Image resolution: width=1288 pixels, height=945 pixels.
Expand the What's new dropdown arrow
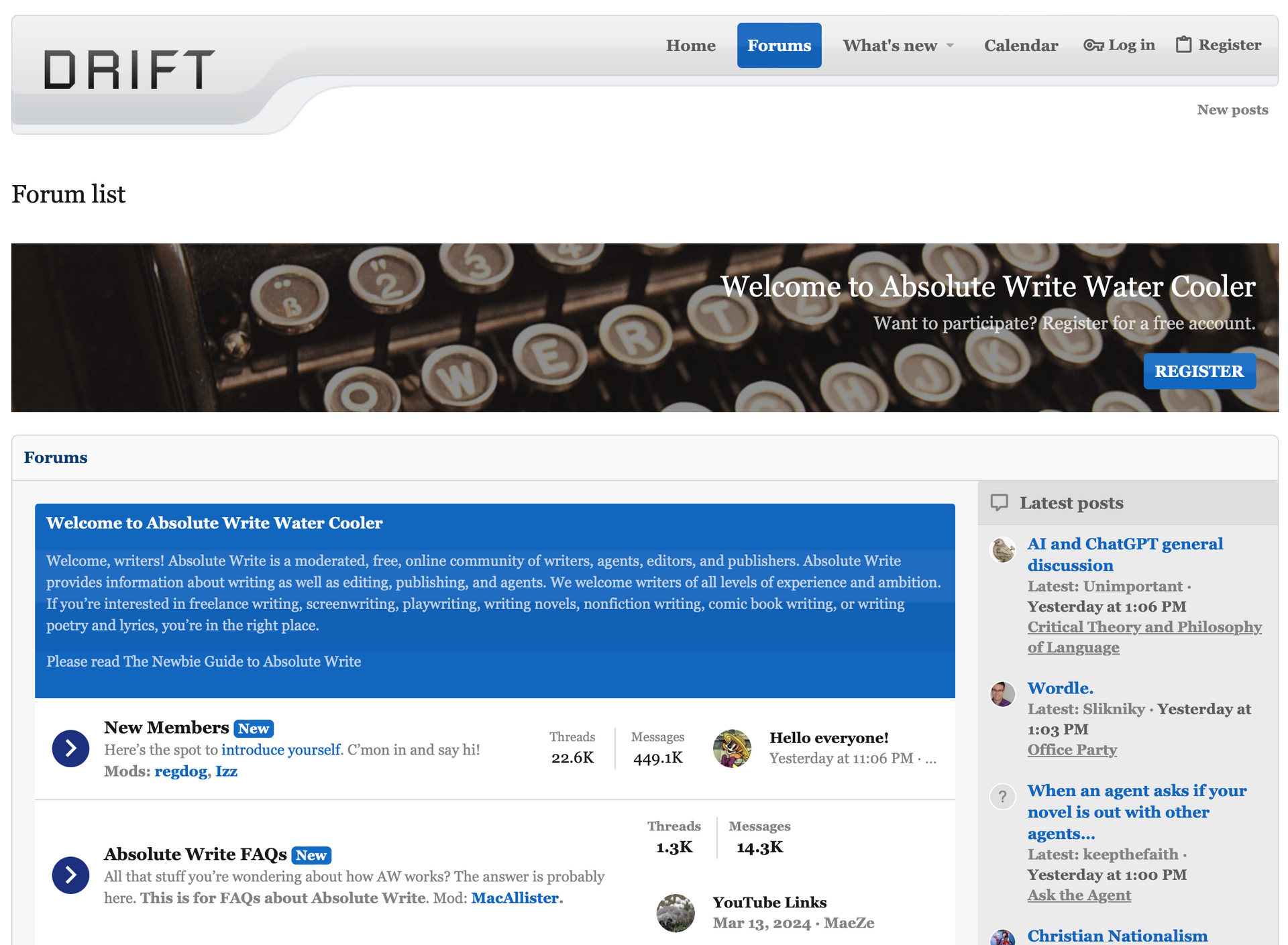click(x=950, y=46)
